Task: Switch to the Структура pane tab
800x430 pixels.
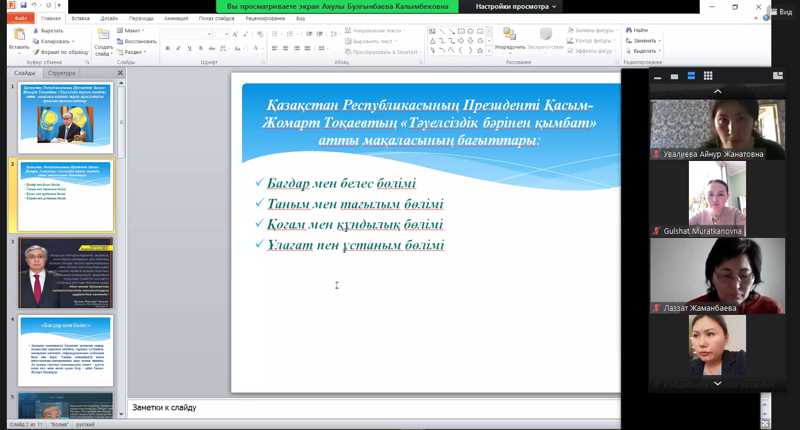Action: [x=61, y=73]
